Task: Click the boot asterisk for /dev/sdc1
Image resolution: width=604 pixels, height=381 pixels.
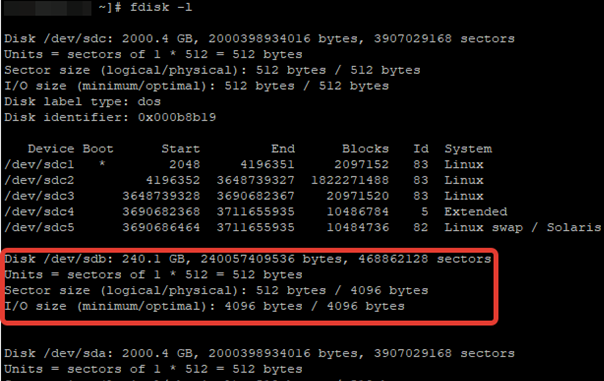Action: 102,164
